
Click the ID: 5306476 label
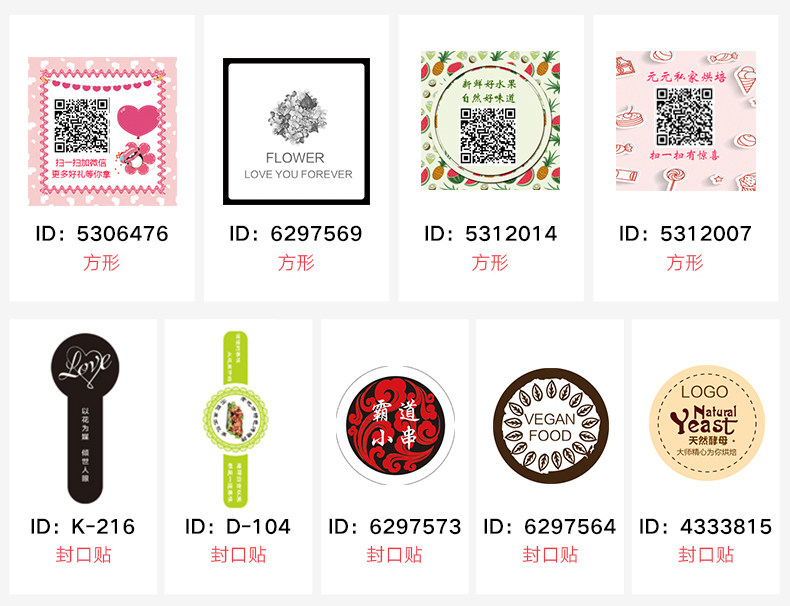(x=102, y=234)
